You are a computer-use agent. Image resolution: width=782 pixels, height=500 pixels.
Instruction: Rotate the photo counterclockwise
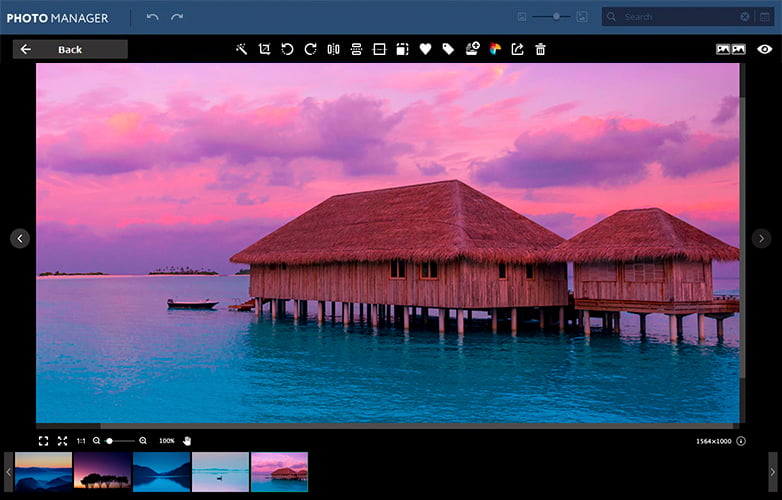point(287,49)
